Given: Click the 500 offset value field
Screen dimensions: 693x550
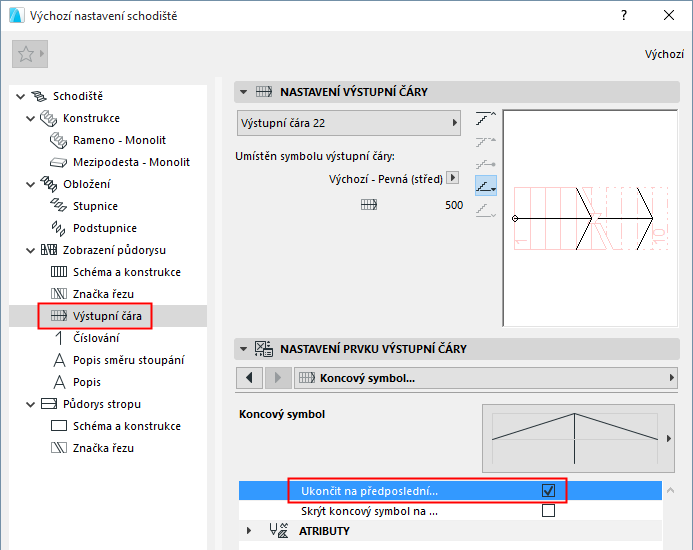Looking at the screenshot, I should tap(453, 205).
